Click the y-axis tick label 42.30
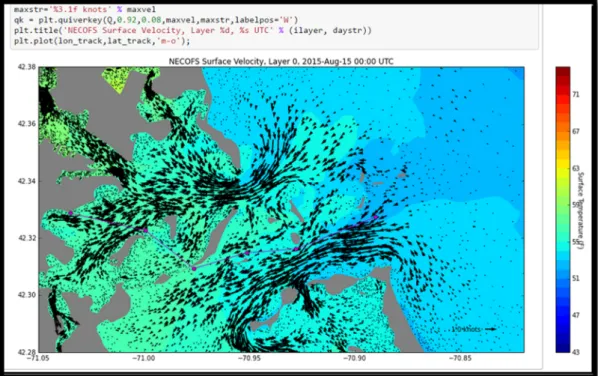Screen dimensions: 598x376 [x=27, y=295]
